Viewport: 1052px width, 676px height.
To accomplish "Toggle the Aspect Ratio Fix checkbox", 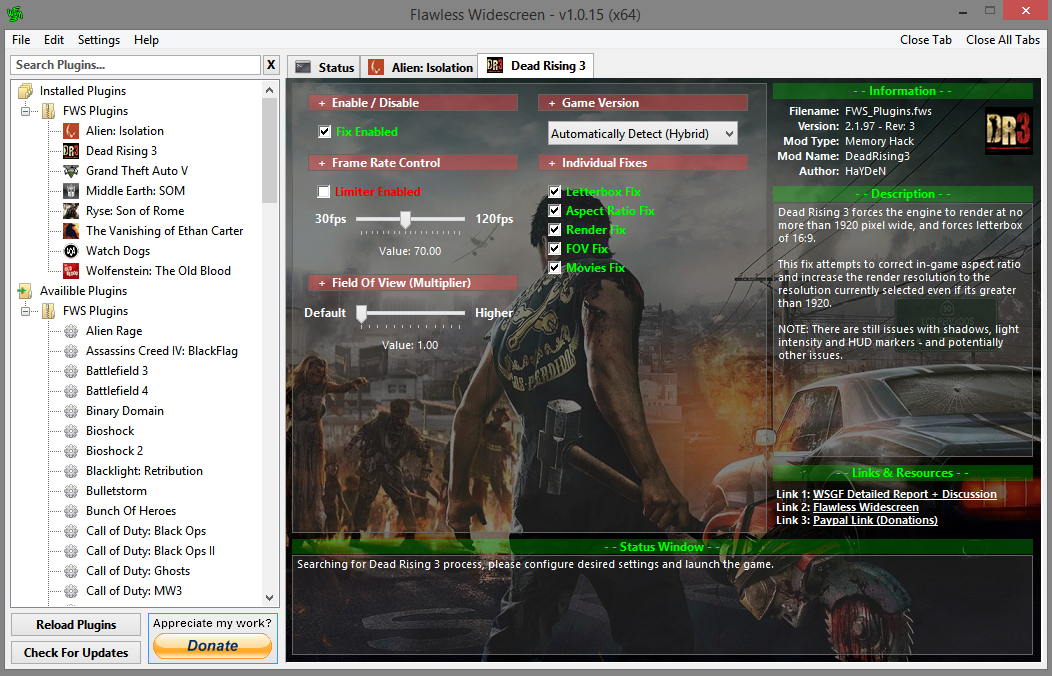I will click(x=554, y=211).
